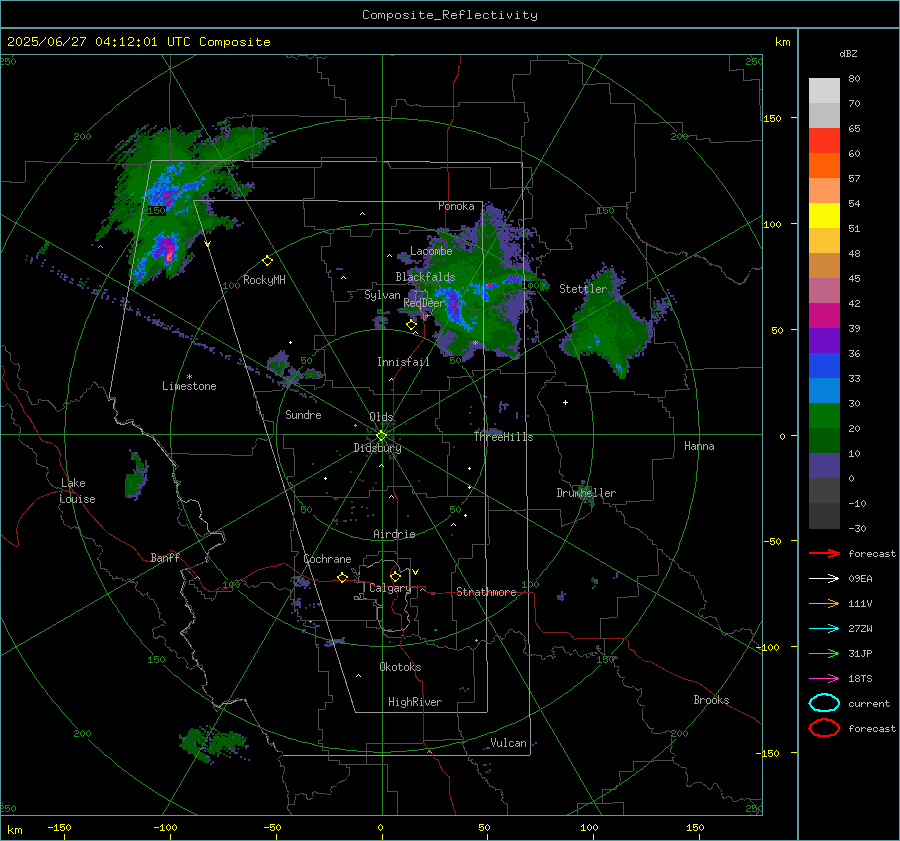Click the 'km' unit label beside the timestamp
The image size is (900, 841).
tap(782, 42)
